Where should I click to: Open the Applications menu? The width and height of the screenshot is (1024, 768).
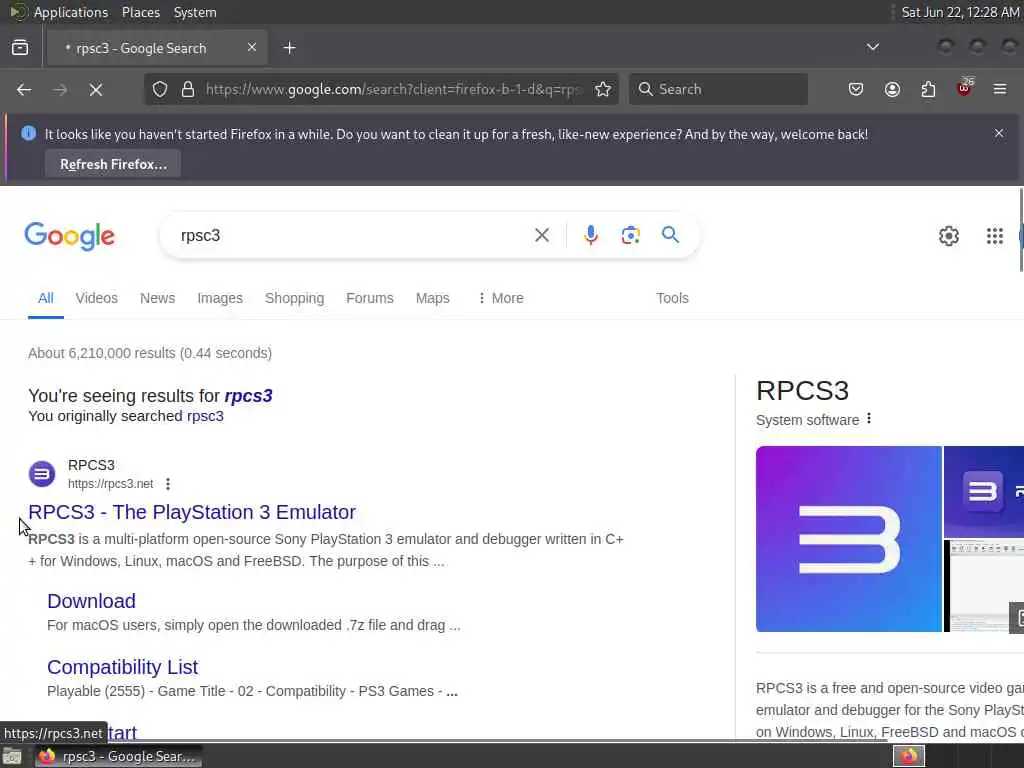(71, 12)
